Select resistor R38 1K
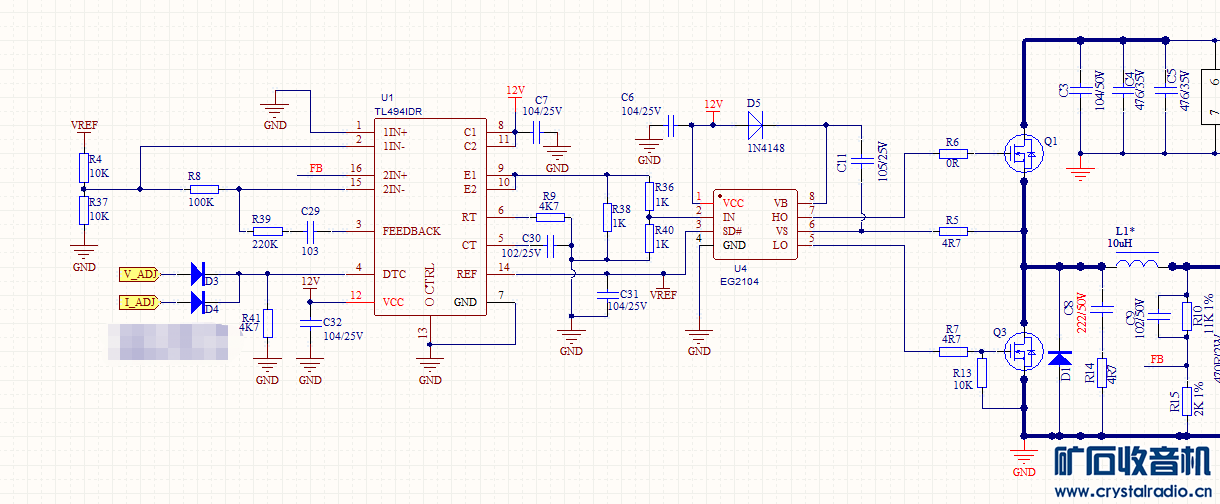 coord(606,217)
